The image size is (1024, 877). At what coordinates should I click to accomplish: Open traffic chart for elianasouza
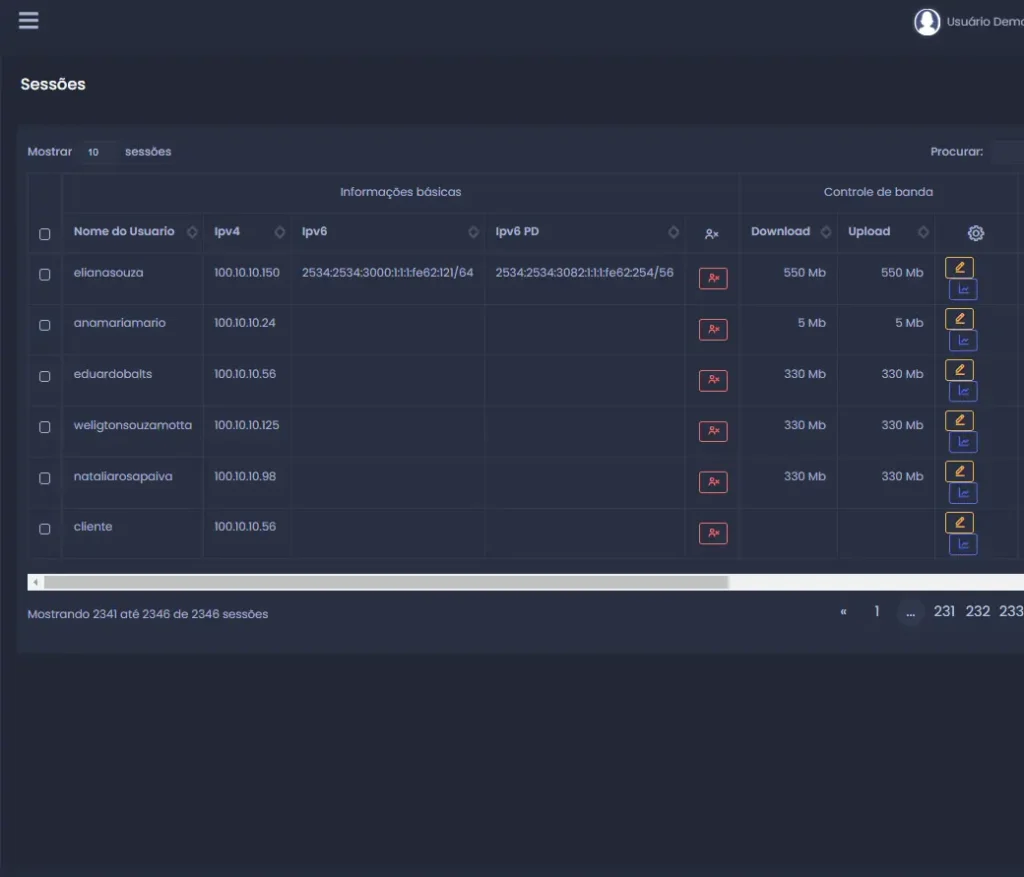tap(963, 289)
